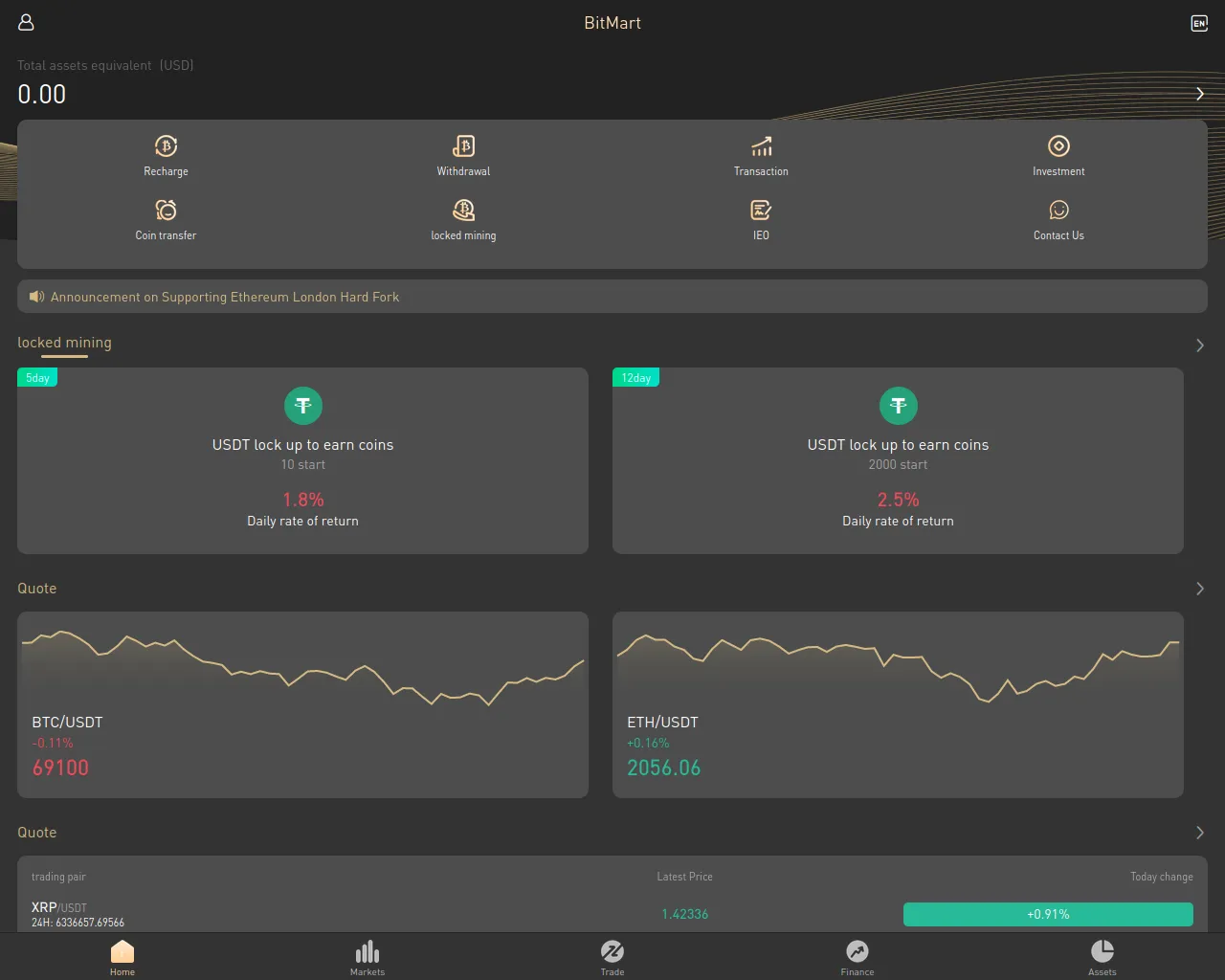Open the user profile icon

(x=26, y=22)
